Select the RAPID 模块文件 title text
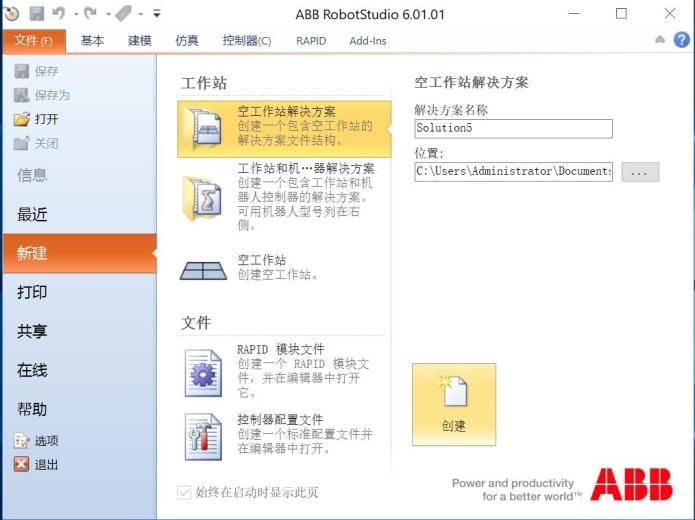Image resolution: width=695 pixels, height=520 pixels. (281, 349)
